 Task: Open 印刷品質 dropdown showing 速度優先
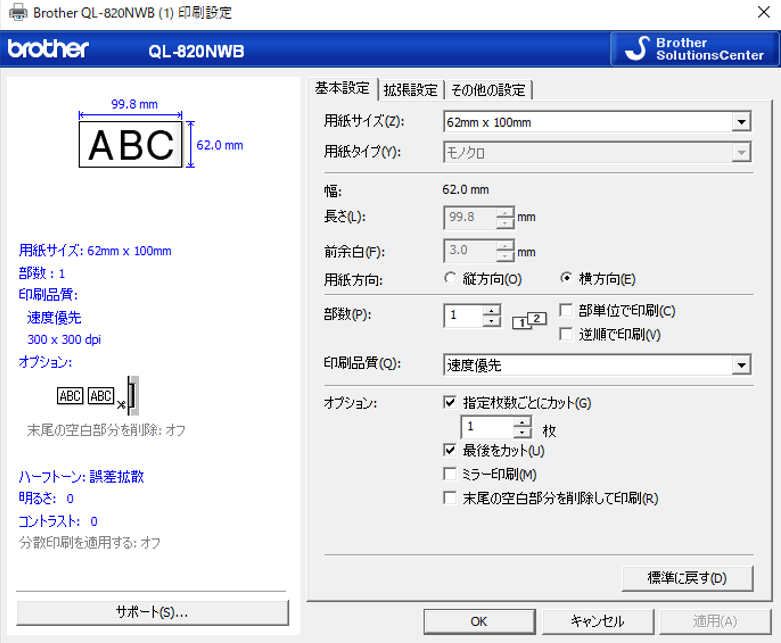pyautogui.click(x=597, y=365)
